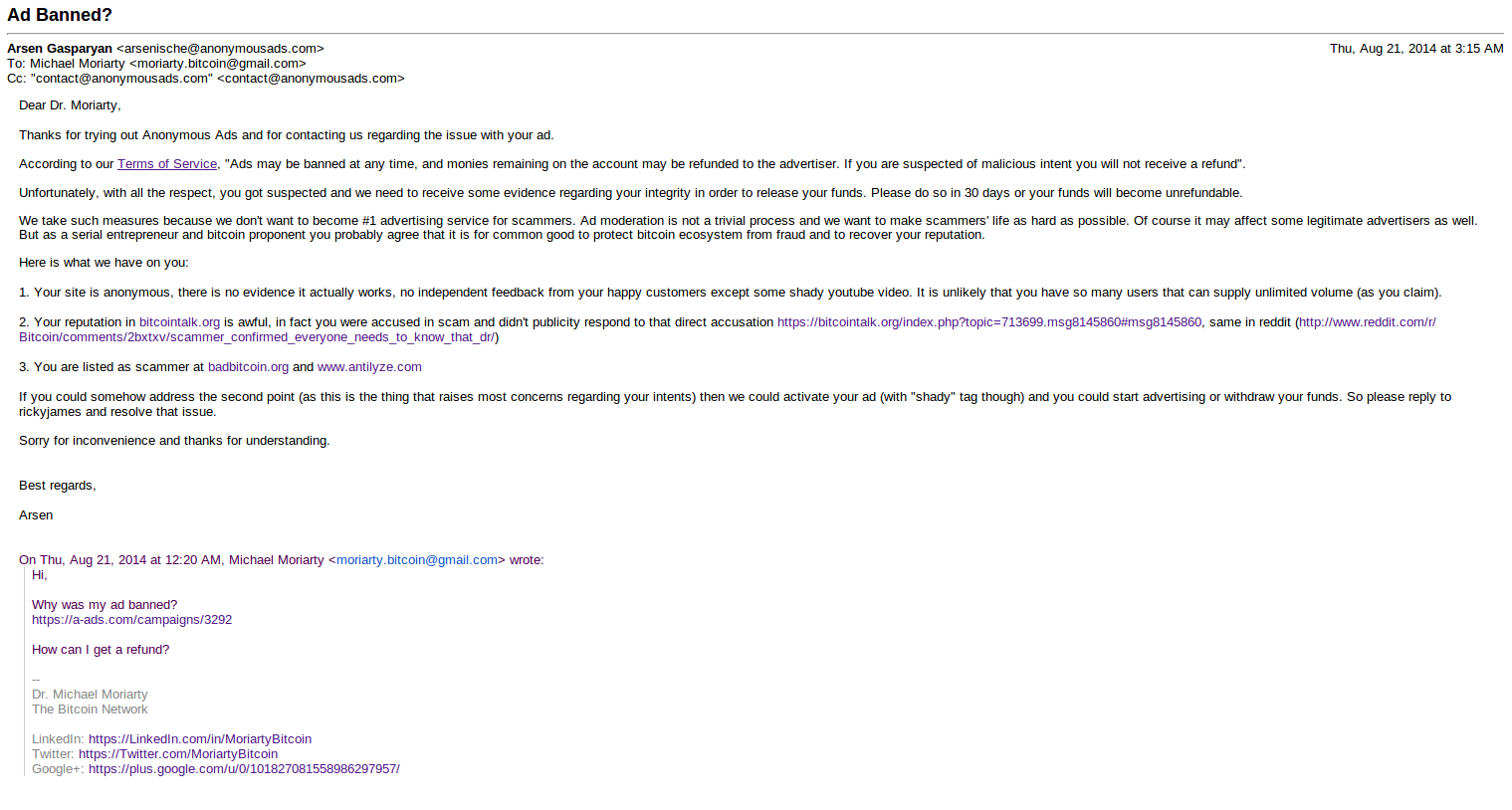
Task: Open the LinkedIn MoriartyBitcoin profile link
Action: 200,739
